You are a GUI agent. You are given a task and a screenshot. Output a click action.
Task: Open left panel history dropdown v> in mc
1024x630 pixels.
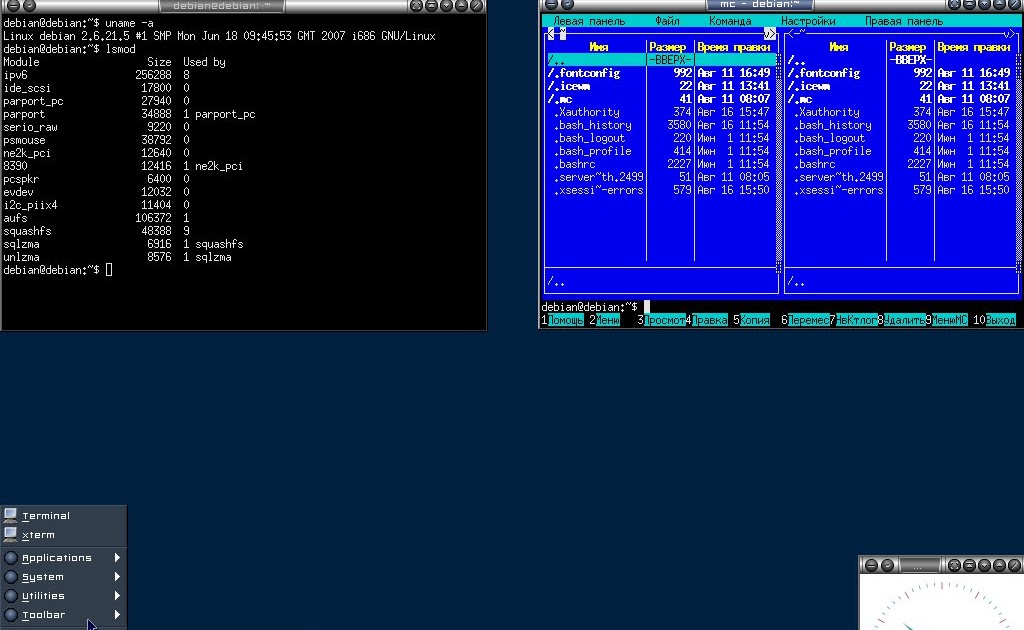tap(769, 34)
